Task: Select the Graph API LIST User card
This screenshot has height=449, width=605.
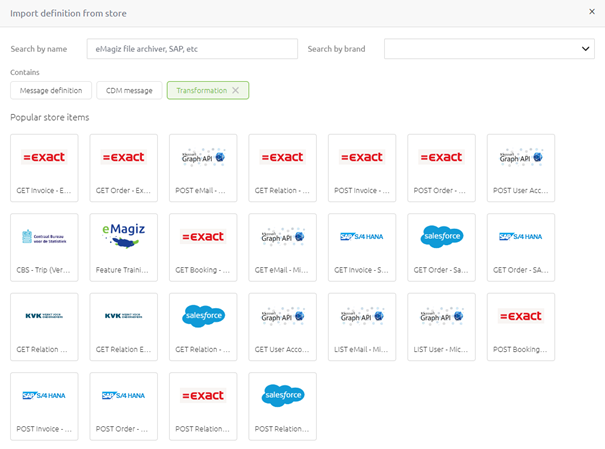Action: click(442, 327)
